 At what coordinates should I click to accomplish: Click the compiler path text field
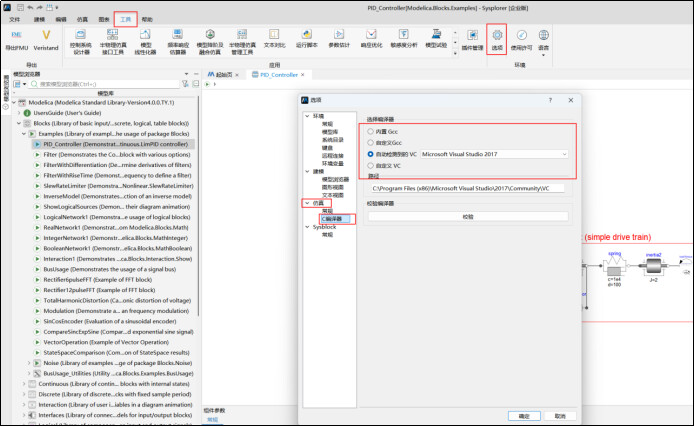coord(468,188)
